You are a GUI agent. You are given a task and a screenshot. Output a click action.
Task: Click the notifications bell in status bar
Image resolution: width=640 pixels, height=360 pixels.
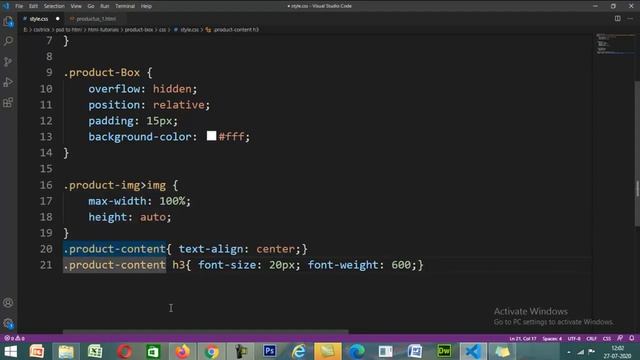632,338
